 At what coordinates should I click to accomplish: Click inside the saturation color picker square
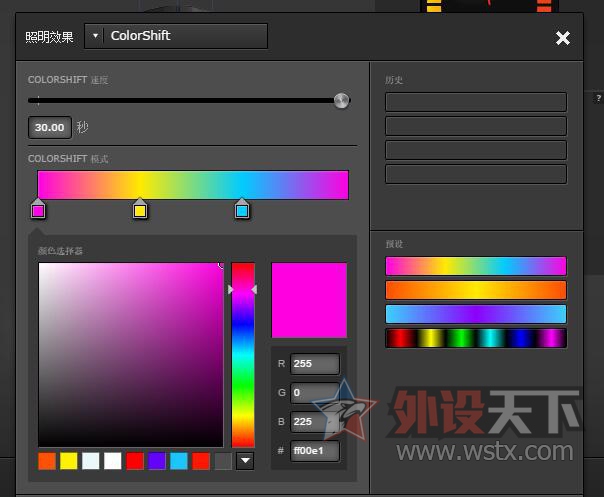pos(130,355)
